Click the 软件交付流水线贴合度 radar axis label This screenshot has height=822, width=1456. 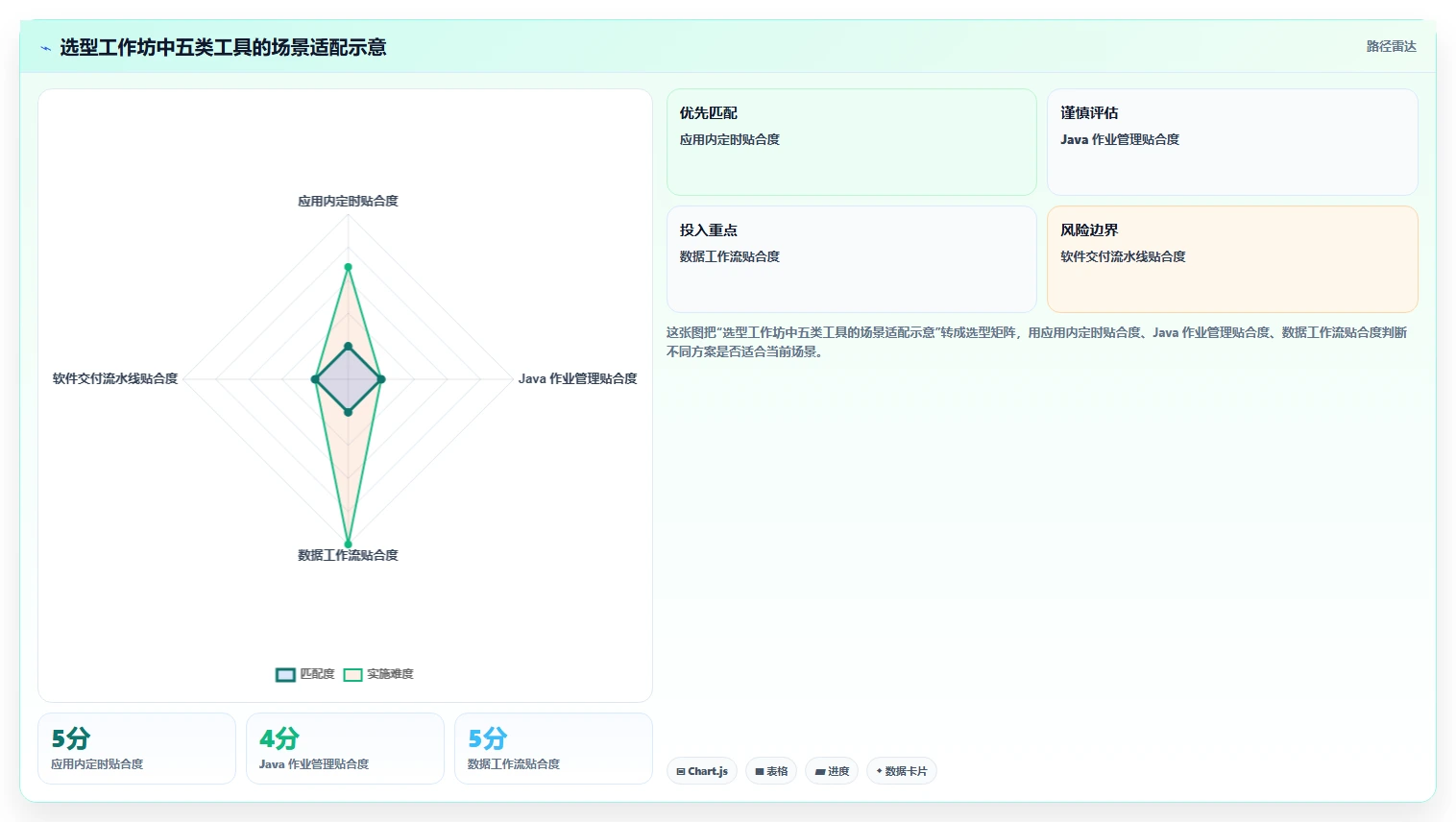pos(115,378)
